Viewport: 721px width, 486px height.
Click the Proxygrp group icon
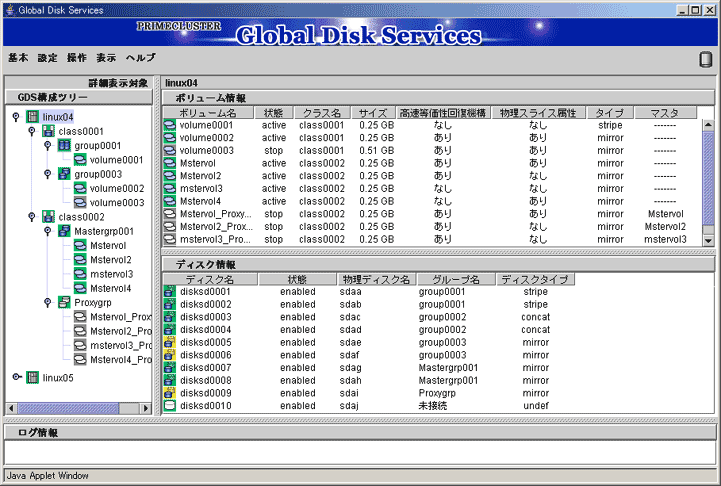click(x=64, y=302)
